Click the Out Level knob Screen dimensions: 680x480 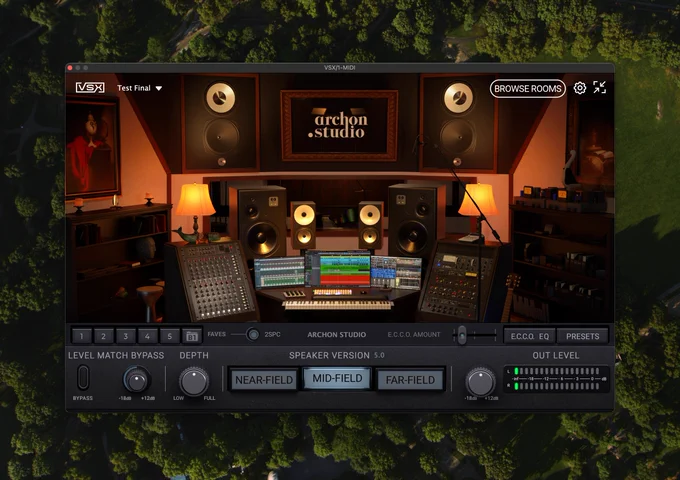coord(480,382)
